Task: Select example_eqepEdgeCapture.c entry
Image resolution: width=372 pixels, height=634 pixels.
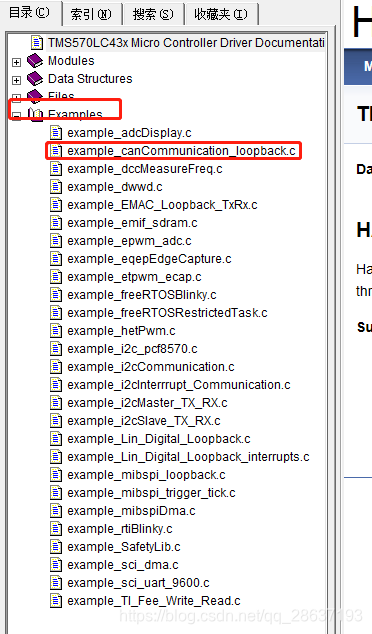Action: click(x=149, y=259)
